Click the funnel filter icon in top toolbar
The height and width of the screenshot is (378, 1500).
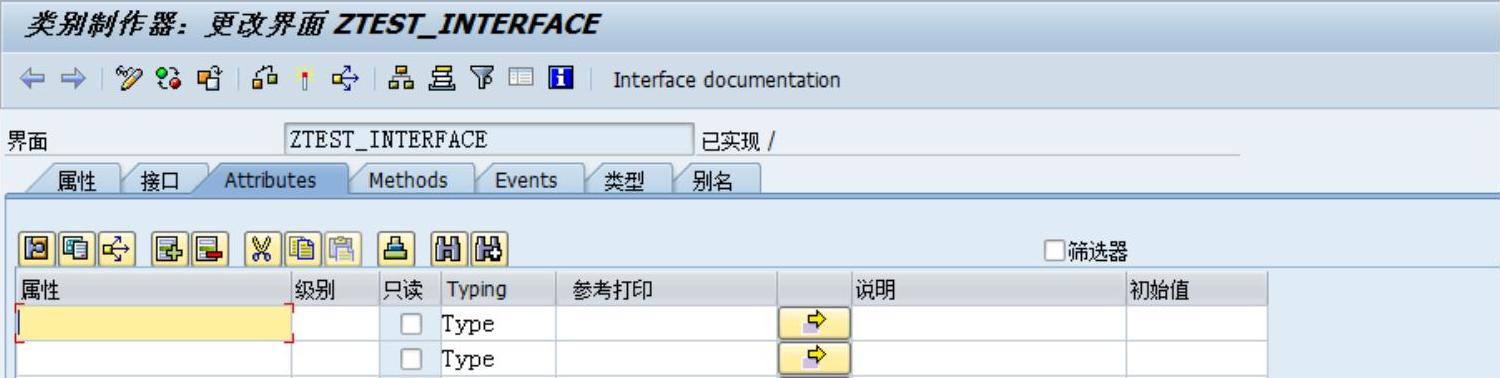coord(481,79)
